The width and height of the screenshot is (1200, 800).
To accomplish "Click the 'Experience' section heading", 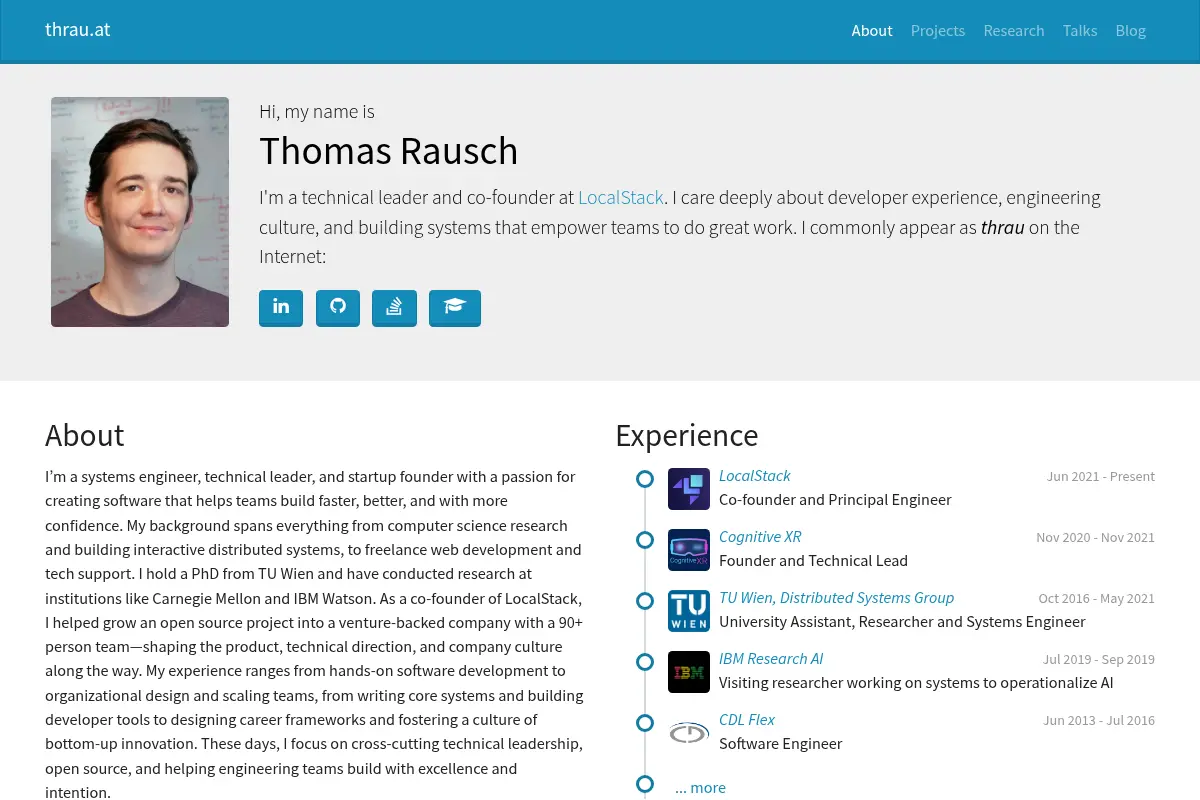I will (687, 436).
